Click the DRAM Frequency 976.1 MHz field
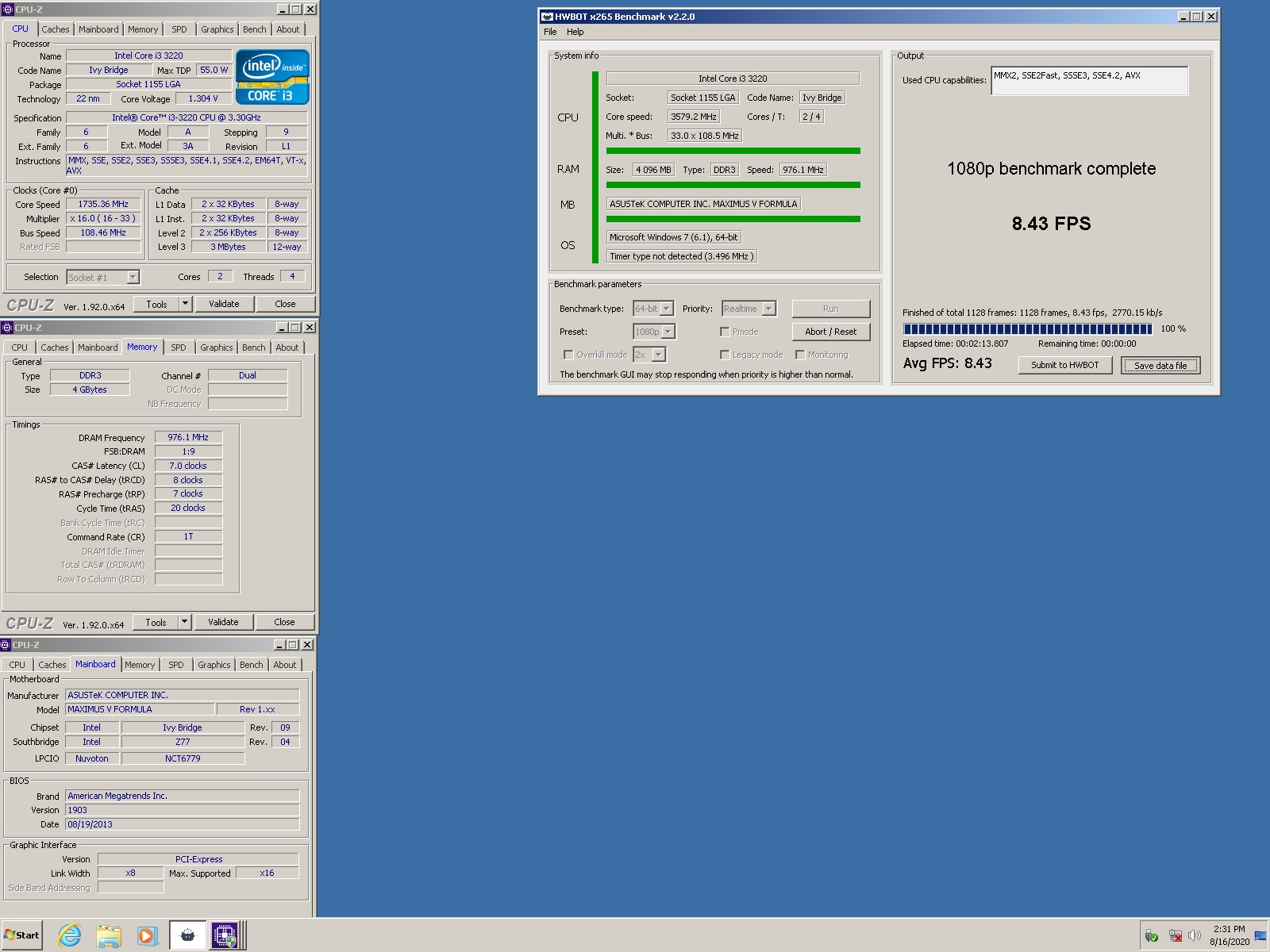The image size is (1270, 952). (x=188, y=437)
